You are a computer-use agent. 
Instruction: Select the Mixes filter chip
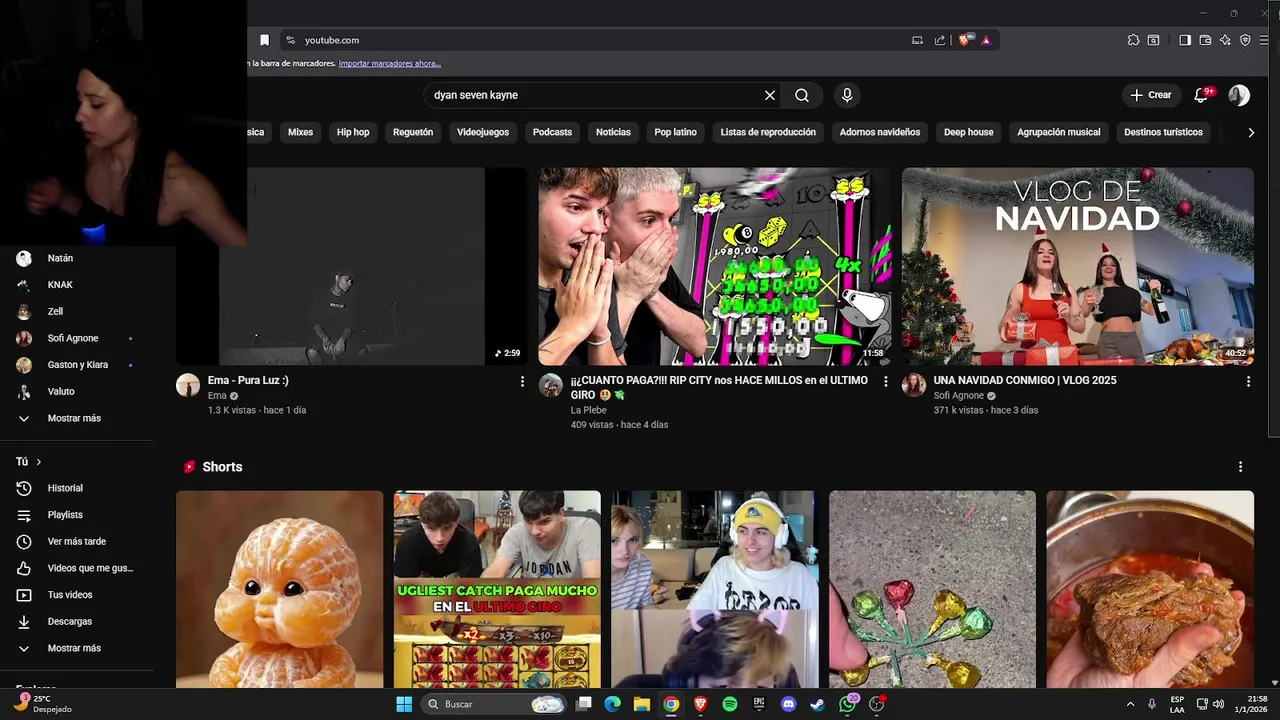pos(300,132)
